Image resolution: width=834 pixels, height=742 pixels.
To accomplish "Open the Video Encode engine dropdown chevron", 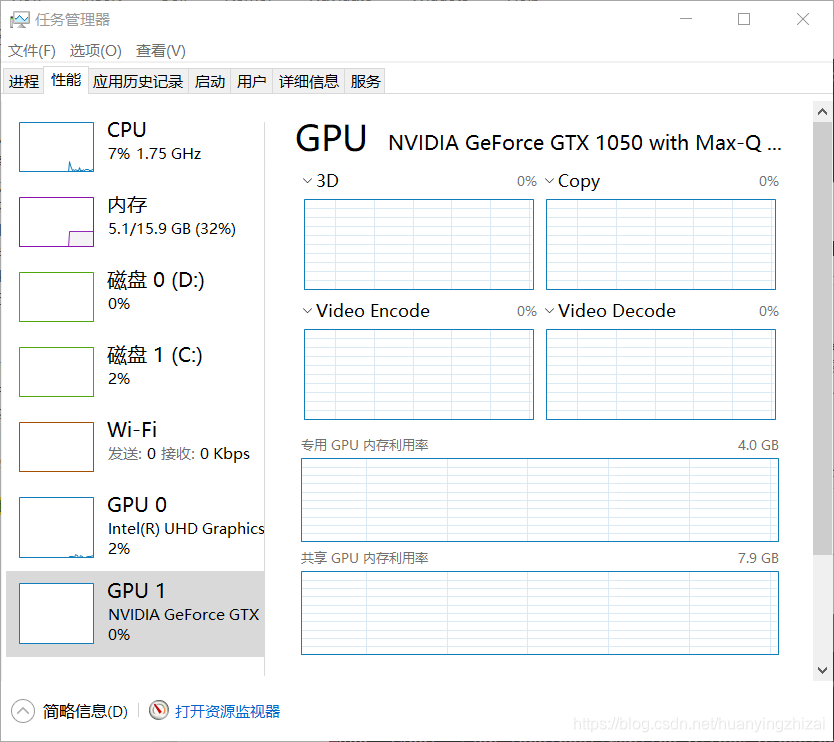I will tap(307, 311).
